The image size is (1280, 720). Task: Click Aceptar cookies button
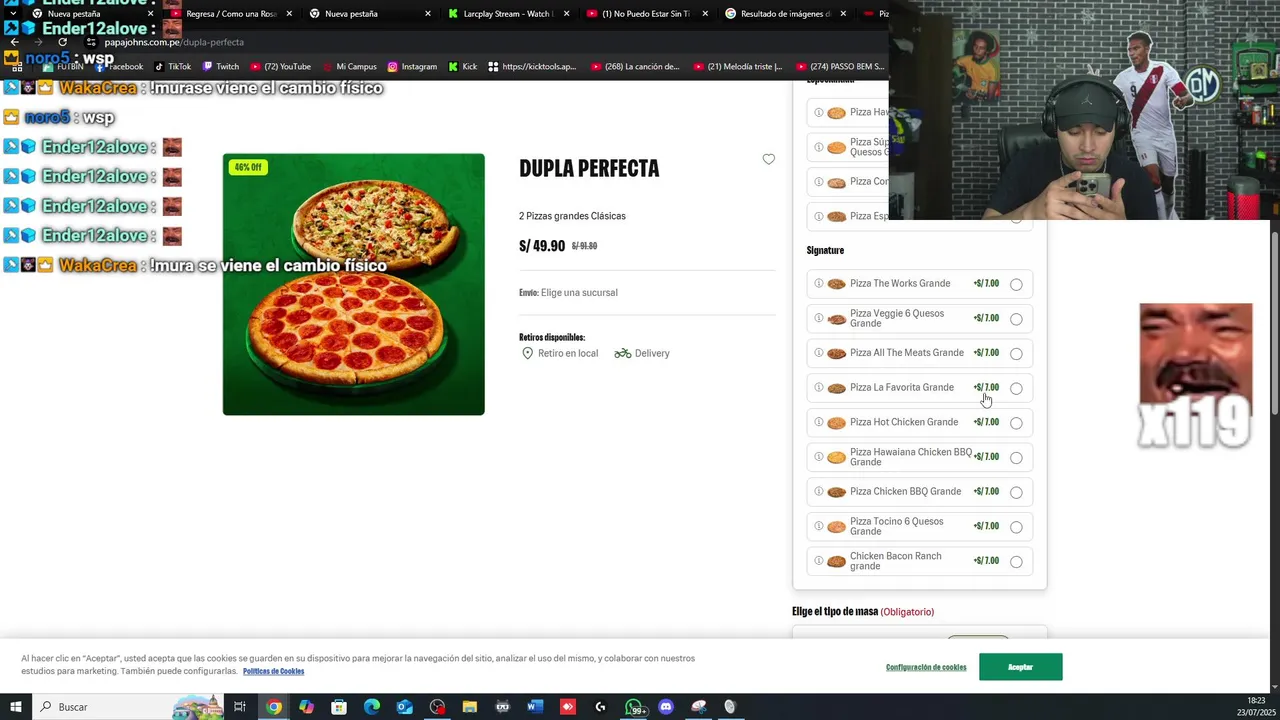click(1020, 667)
